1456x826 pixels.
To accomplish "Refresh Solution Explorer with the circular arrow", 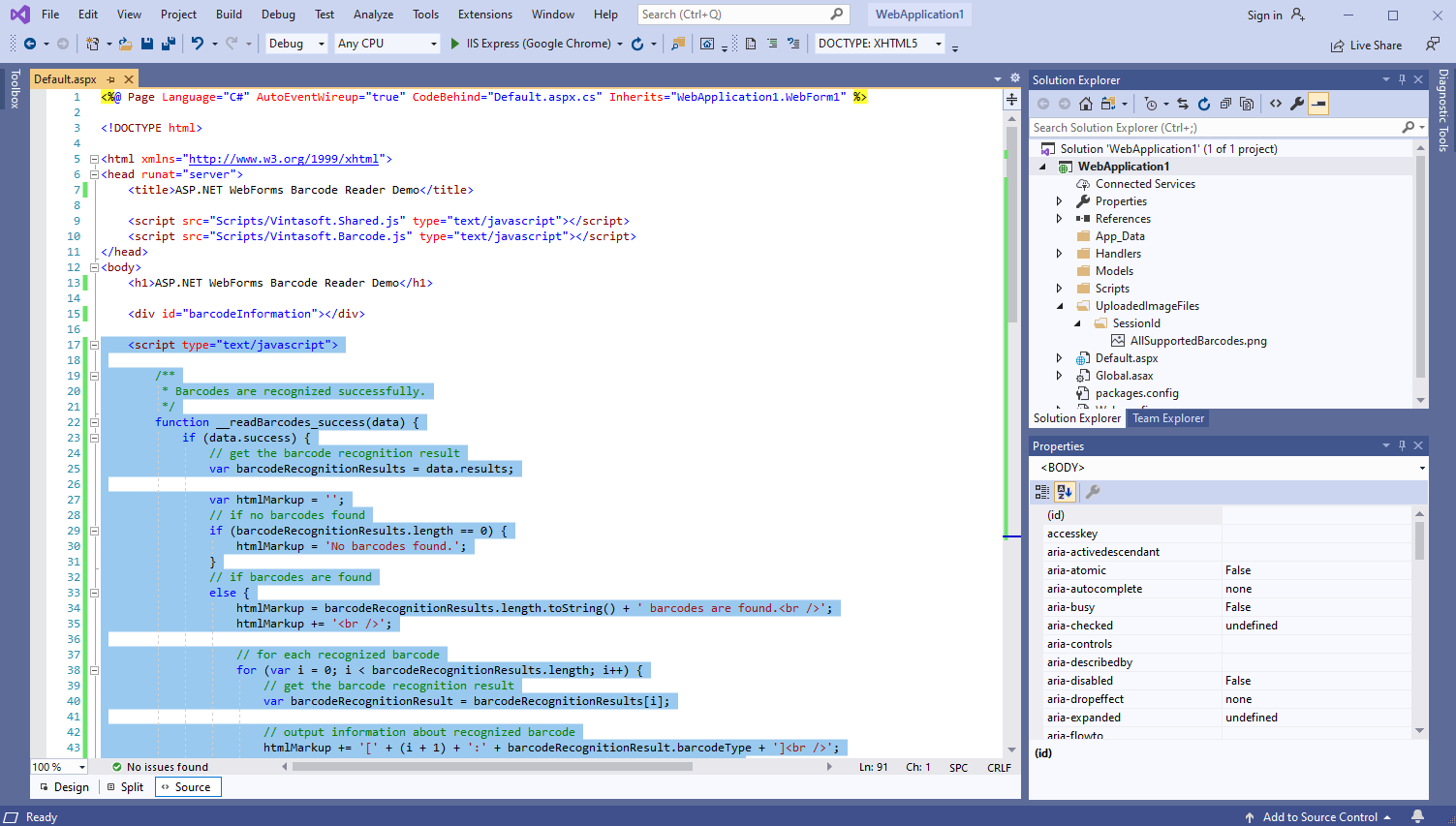I will tap(1204, 104).
